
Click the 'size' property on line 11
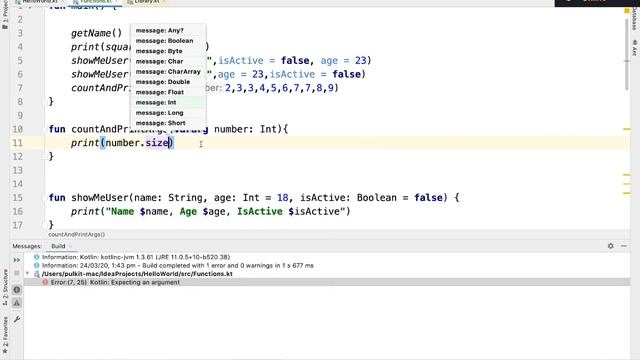click(157, 143)
